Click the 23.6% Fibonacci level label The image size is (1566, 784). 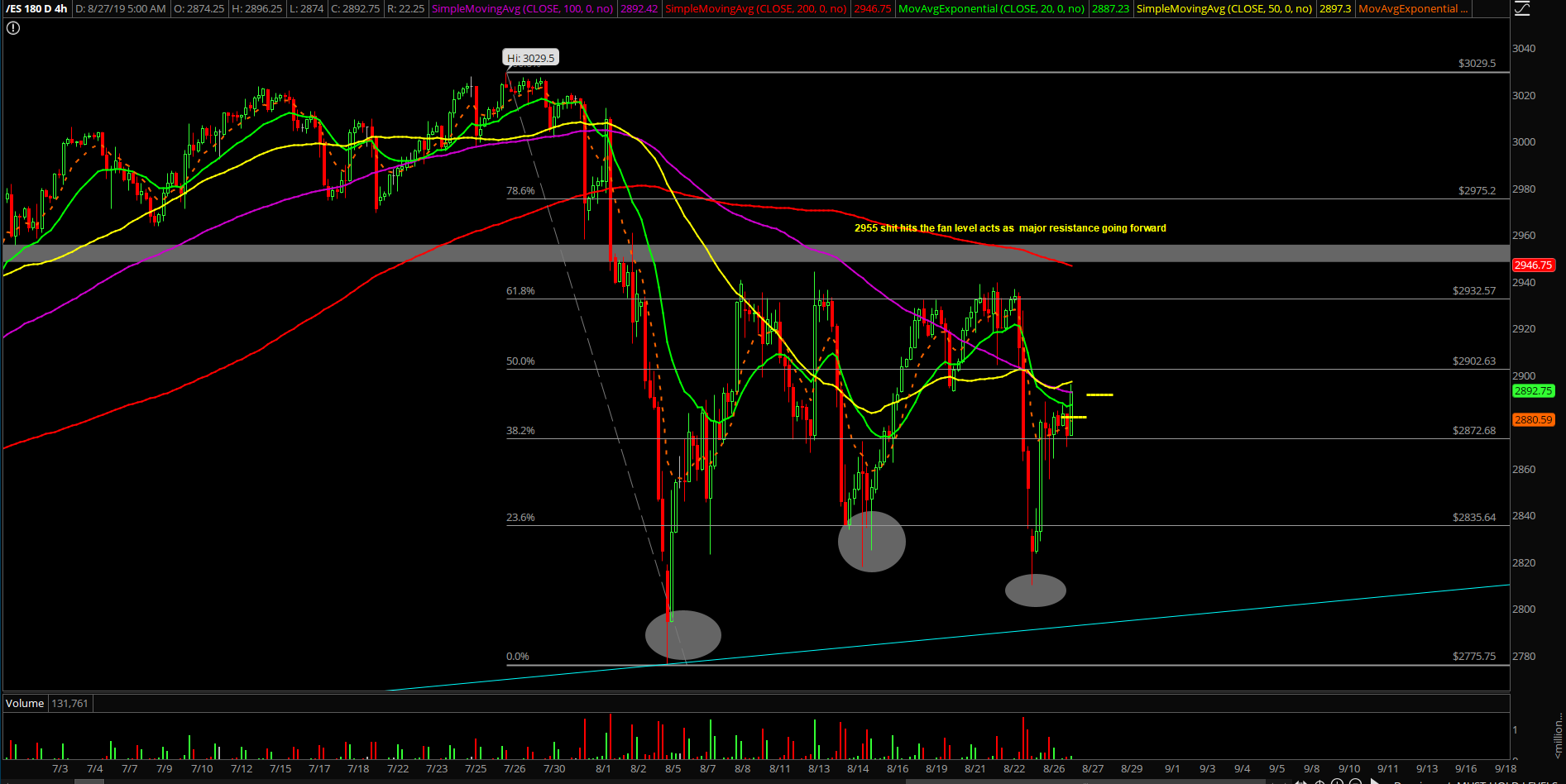(520, 518)
